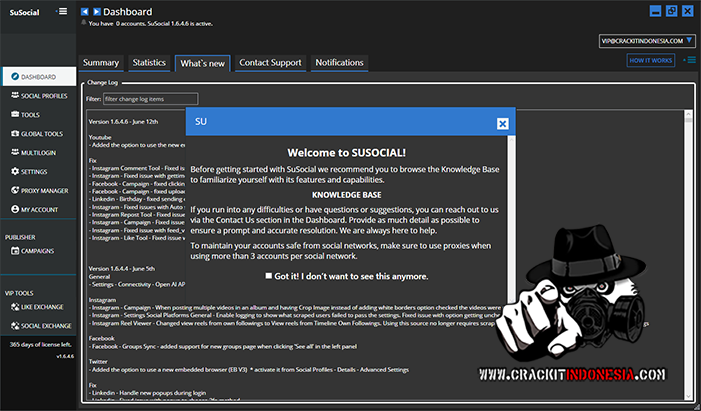
Task: Click the change log scrollbar up arrow
Action: [x=687, y=116]
